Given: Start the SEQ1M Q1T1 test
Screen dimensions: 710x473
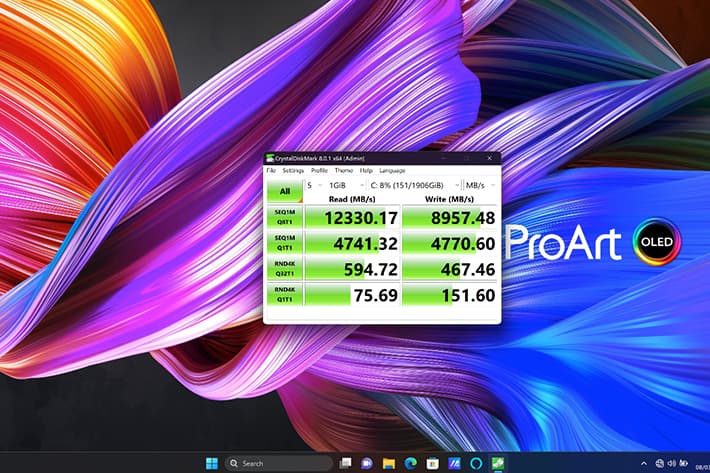Looking at the screenshot, I should pos(285,243).
